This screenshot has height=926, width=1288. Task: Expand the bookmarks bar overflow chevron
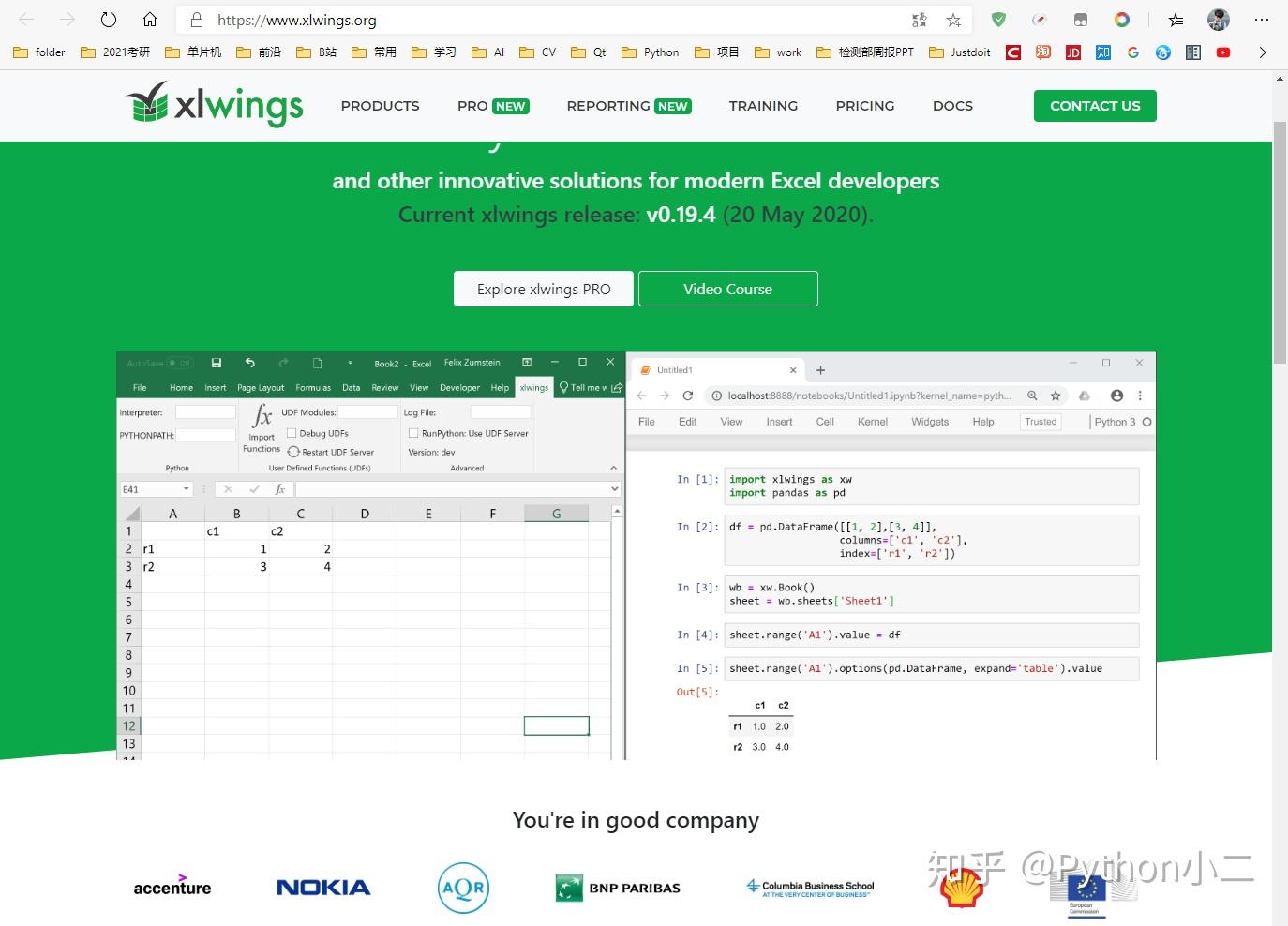coord(1263,52)
